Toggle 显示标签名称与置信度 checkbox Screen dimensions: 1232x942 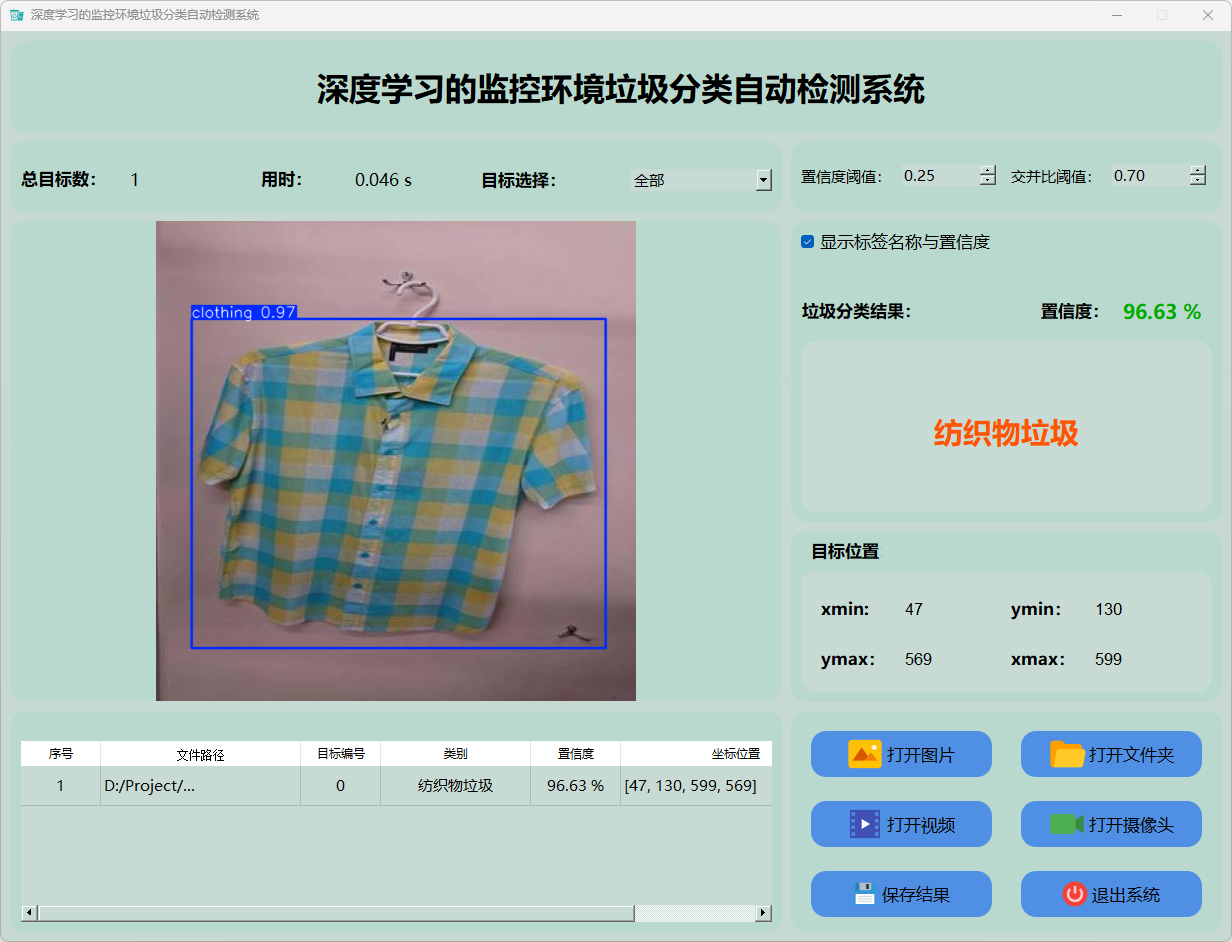[x=808, y=242]
